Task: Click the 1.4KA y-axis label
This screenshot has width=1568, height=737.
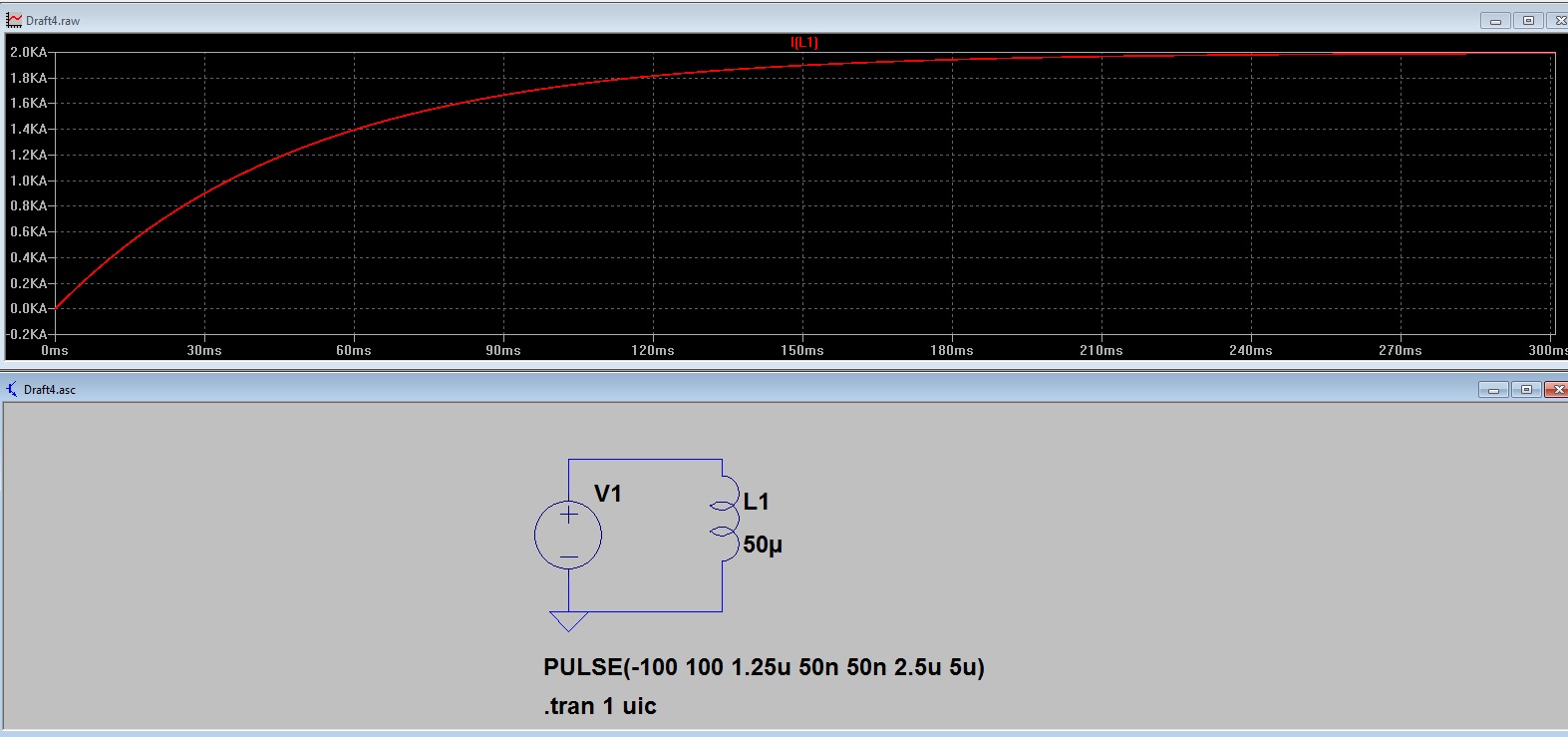Action: pyautogui.click(x=28, y=129)
